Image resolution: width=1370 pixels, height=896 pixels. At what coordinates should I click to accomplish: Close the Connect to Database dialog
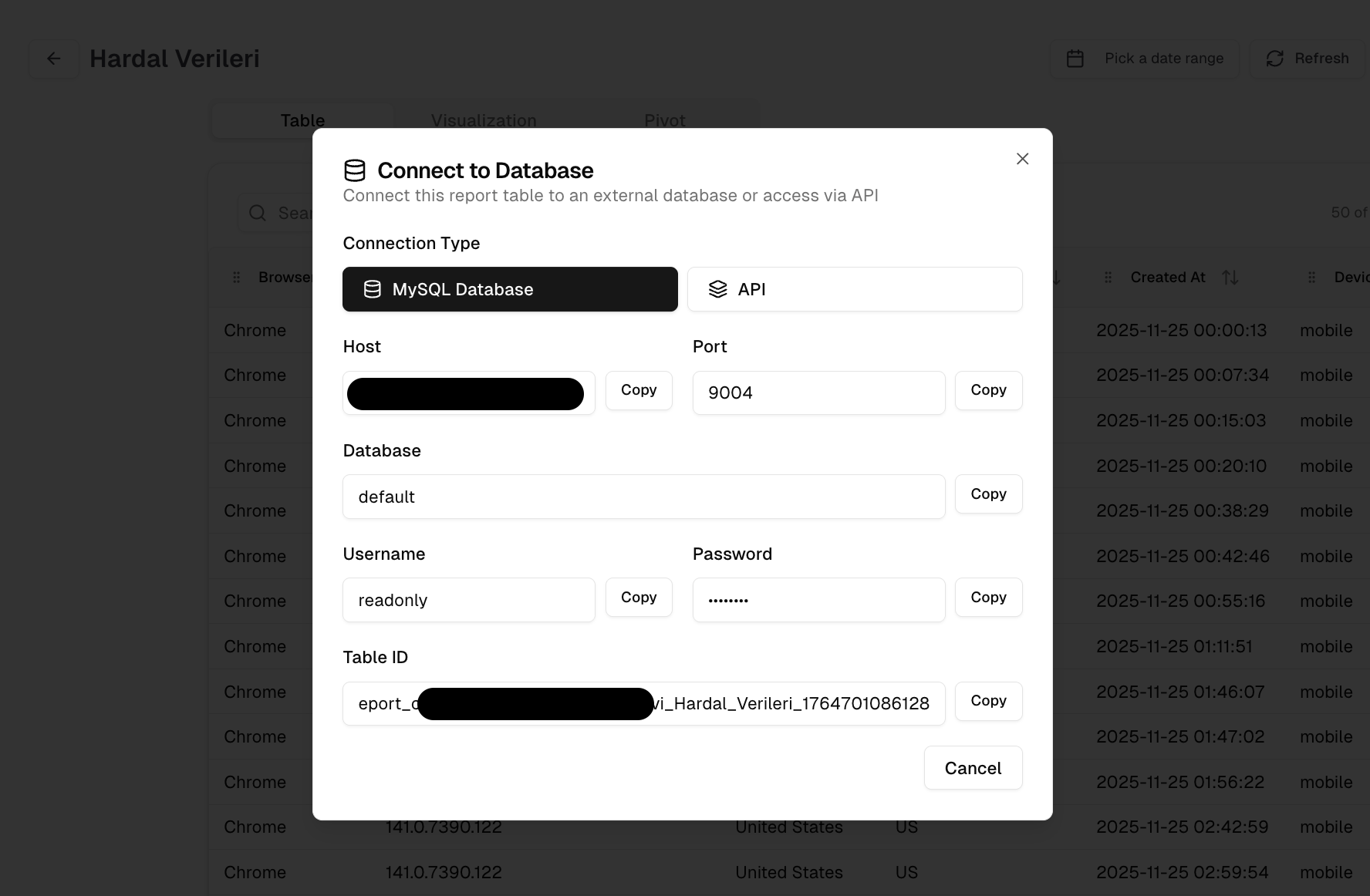(x=1022, y=159)
